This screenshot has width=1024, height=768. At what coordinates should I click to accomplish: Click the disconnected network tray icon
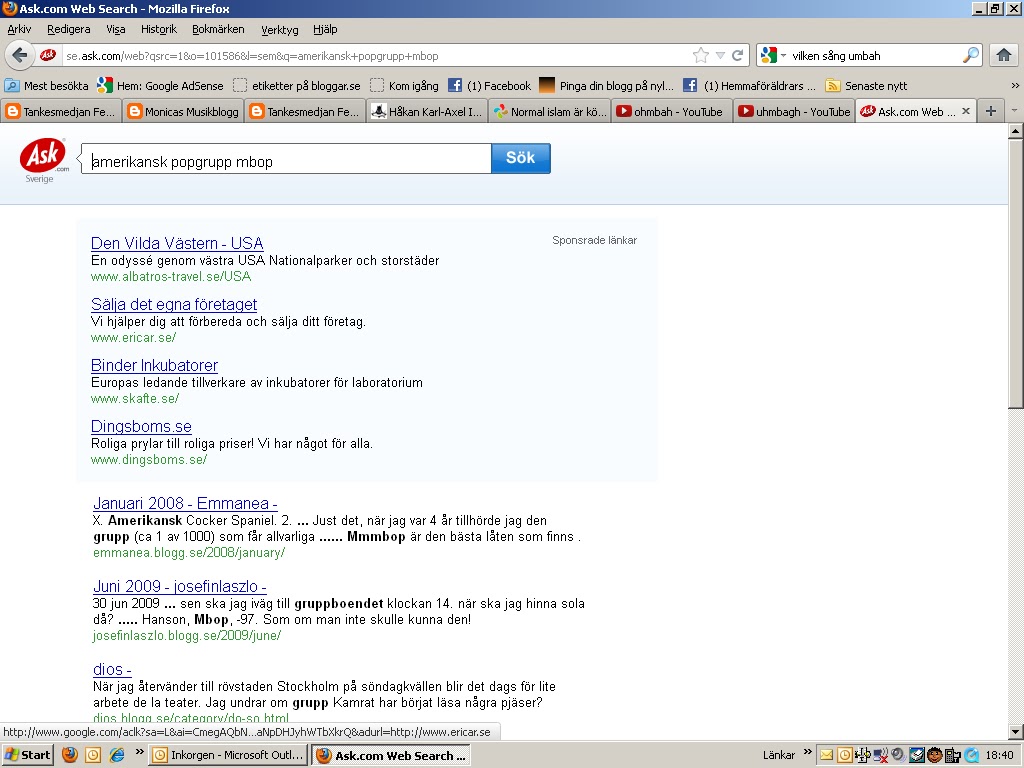pos(880,755)
